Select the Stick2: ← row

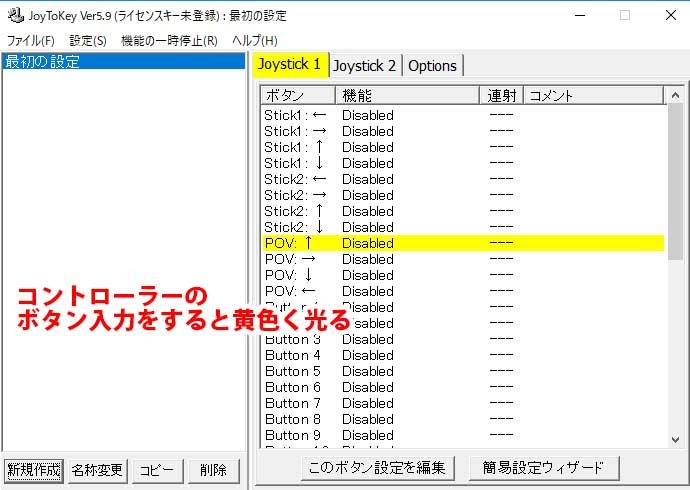pos(463,179)
